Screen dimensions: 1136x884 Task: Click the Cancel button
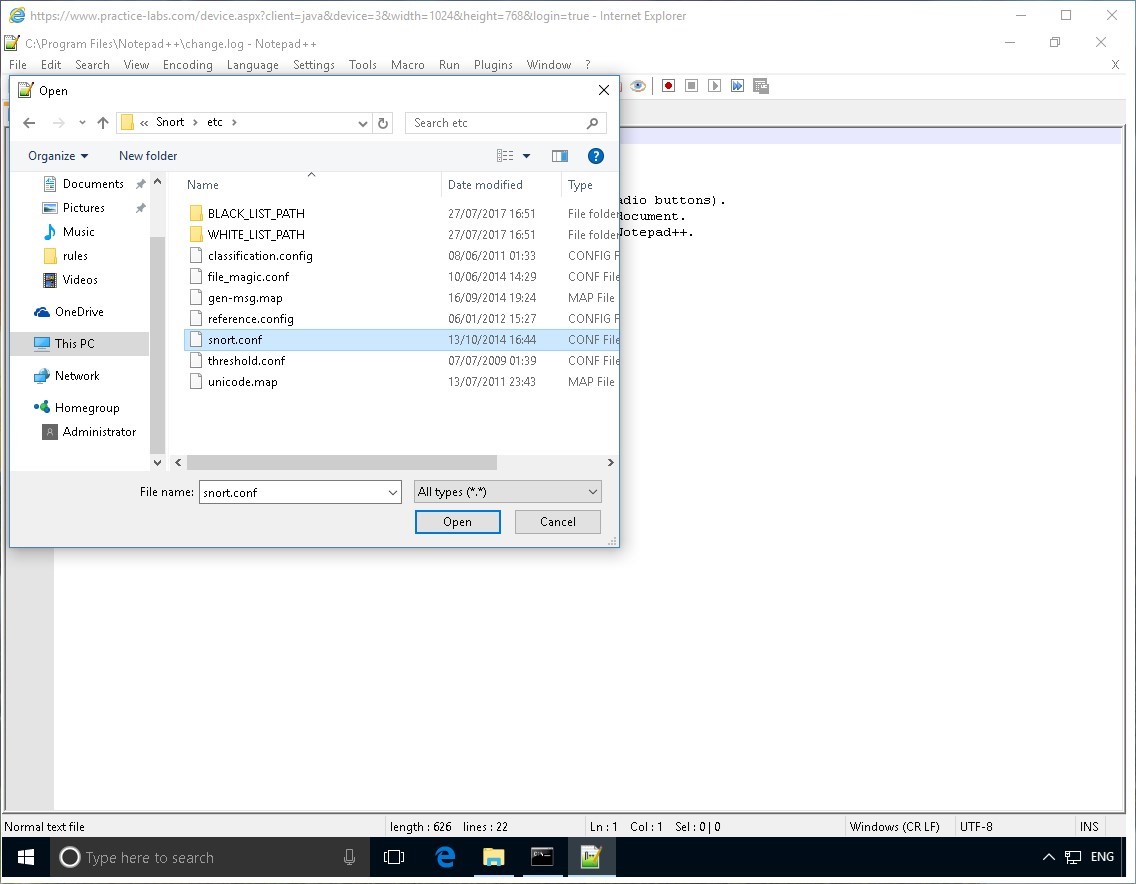[558, 522]
